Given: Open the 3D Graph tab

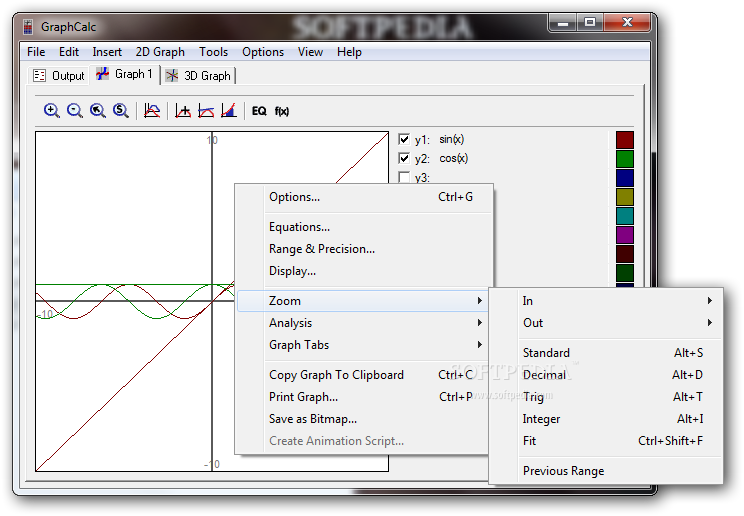Looking at the screenshot, I should coord(199,76).
